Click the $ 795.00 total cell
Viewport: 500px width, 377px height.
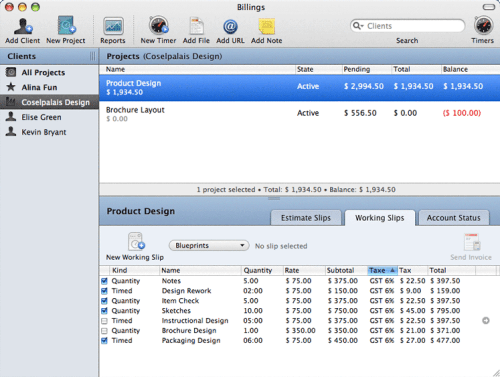pos(445,311)
